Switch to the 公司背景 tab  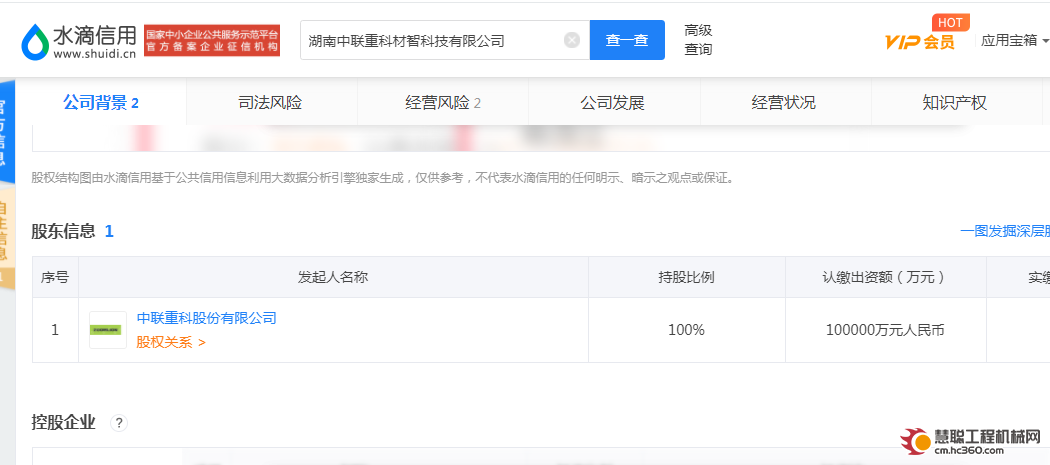pos(100,103)
